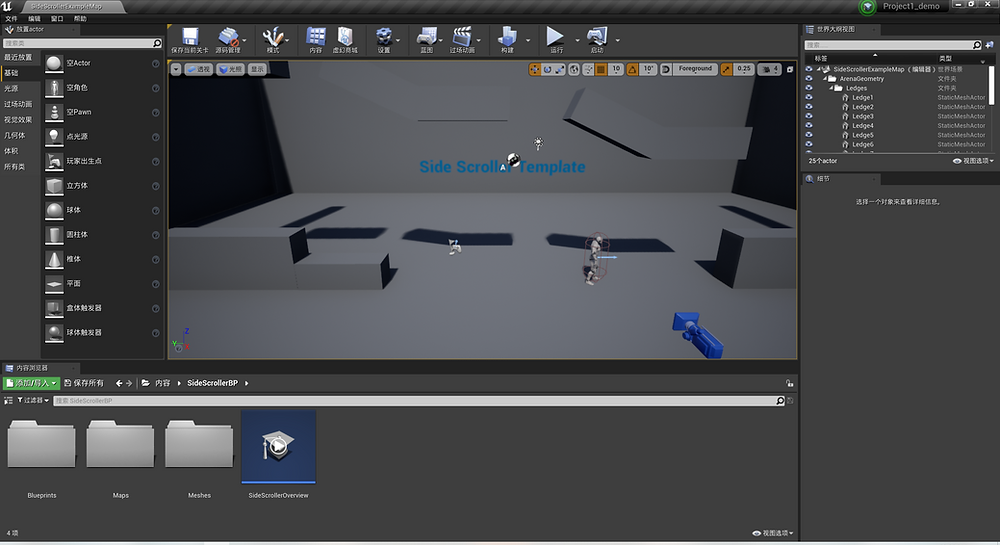Toggle visibility of Ledge4 in outliner
Image resolution: width=1000 pixels, height=545 pixels.
tap(809, 126)
